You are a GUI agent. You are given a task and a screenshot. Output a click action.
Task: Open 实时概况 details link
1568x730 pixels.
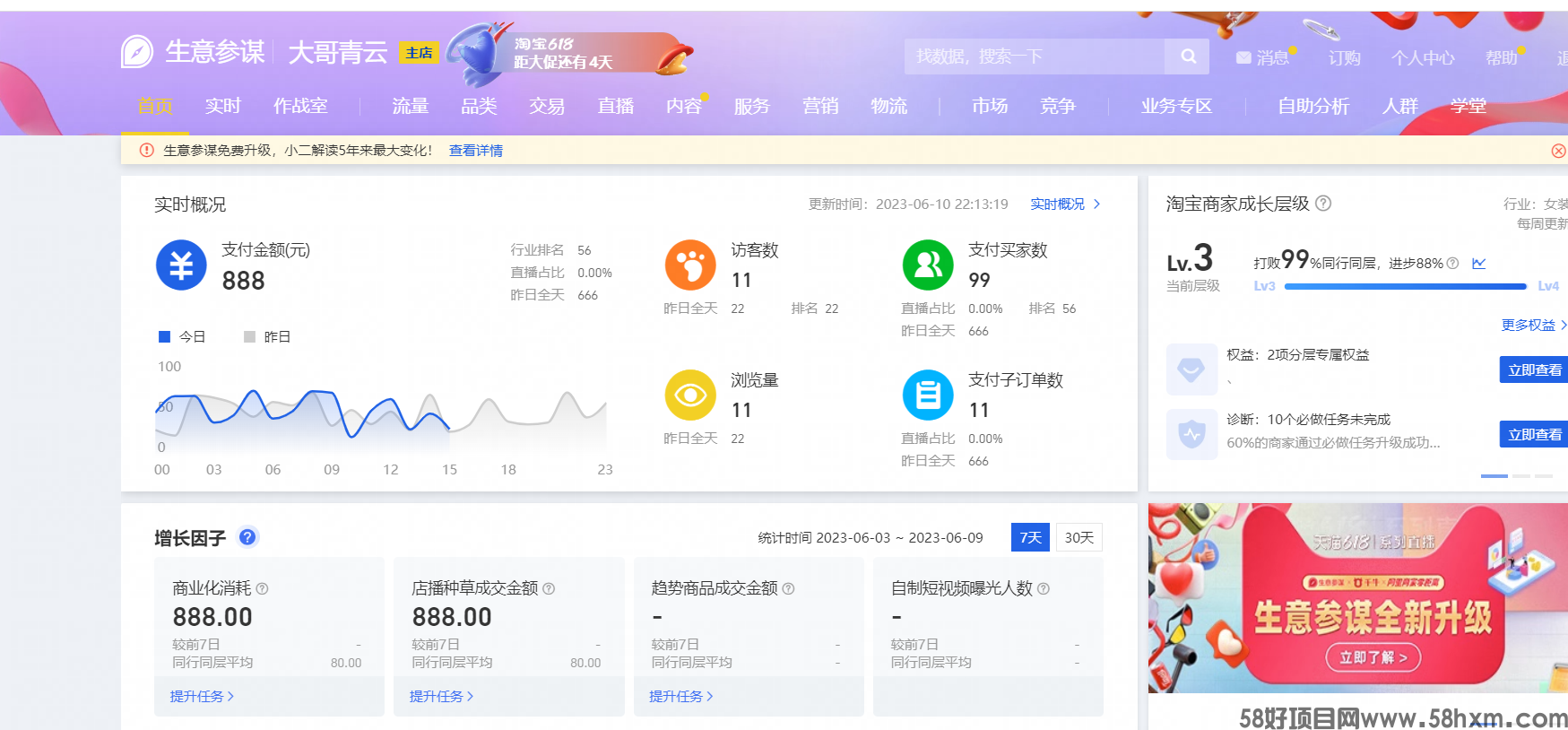(1065, 204)
